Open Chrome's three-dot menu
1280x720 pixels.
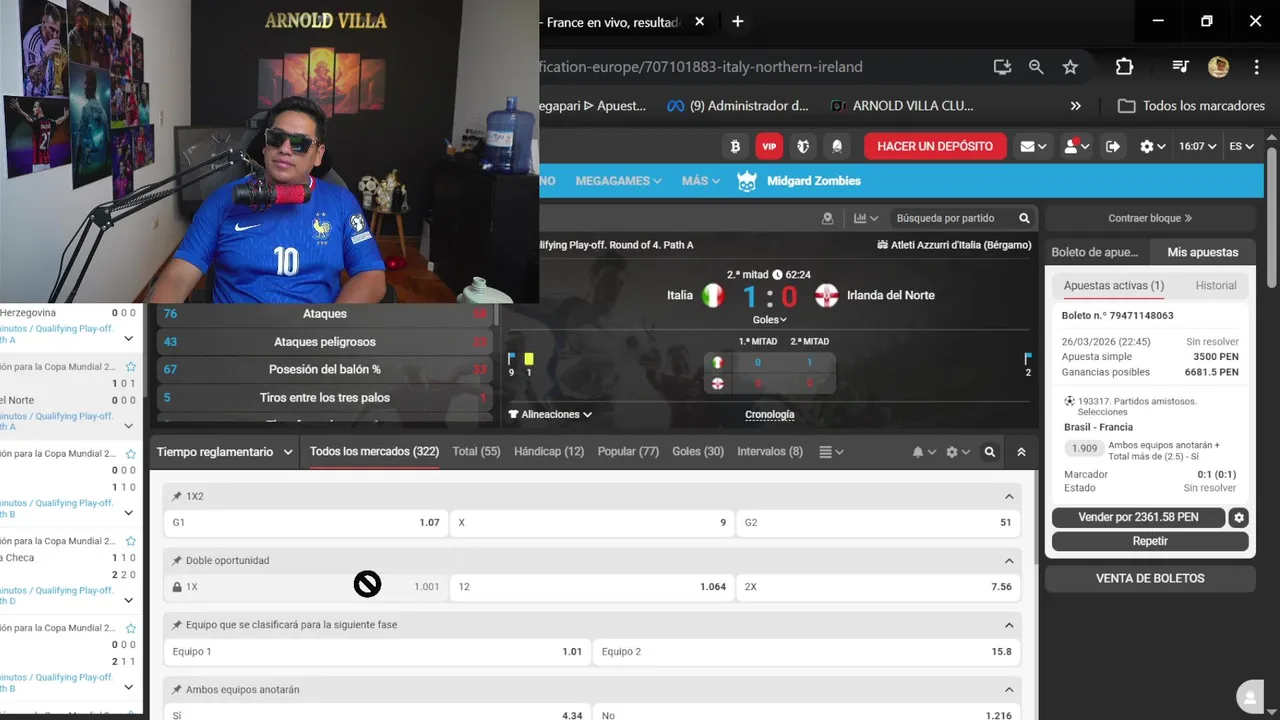pos(1256,67)
